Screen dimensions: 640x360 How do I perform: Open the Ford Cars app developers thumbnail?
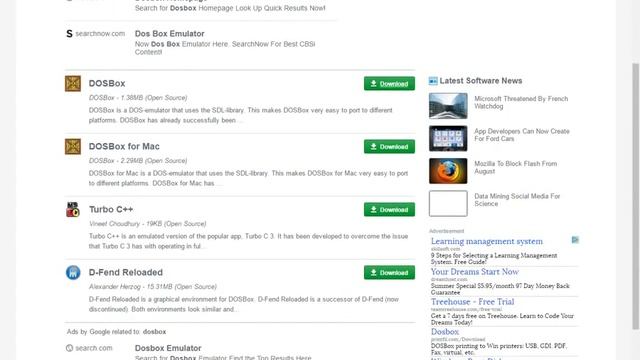coord(448,138)
